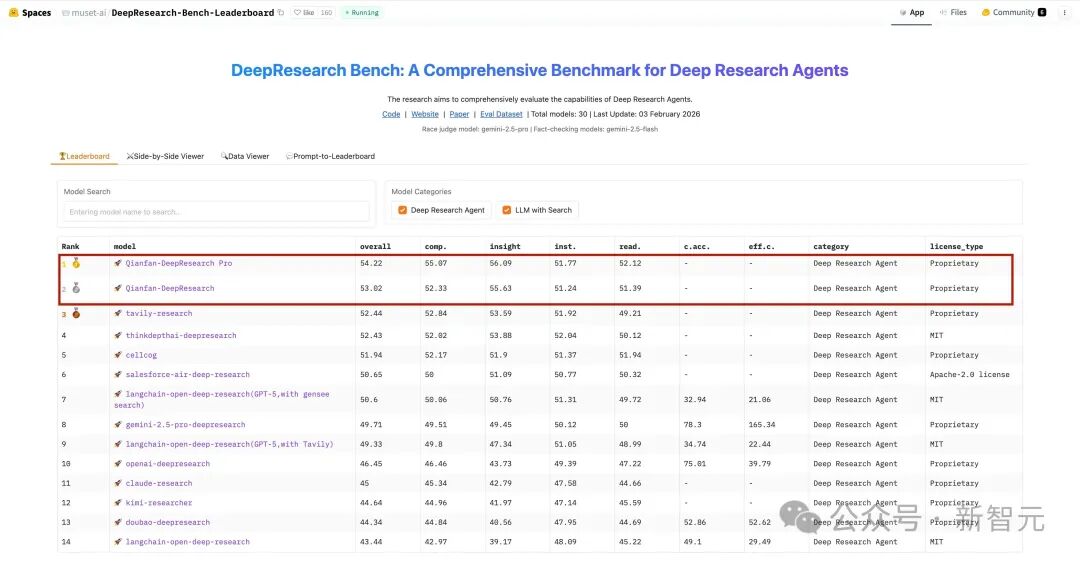The image size is (1080, 562).
Task: Open gemini-2.5-pro-deepresearch model link
Action: [x=185, y=425]
